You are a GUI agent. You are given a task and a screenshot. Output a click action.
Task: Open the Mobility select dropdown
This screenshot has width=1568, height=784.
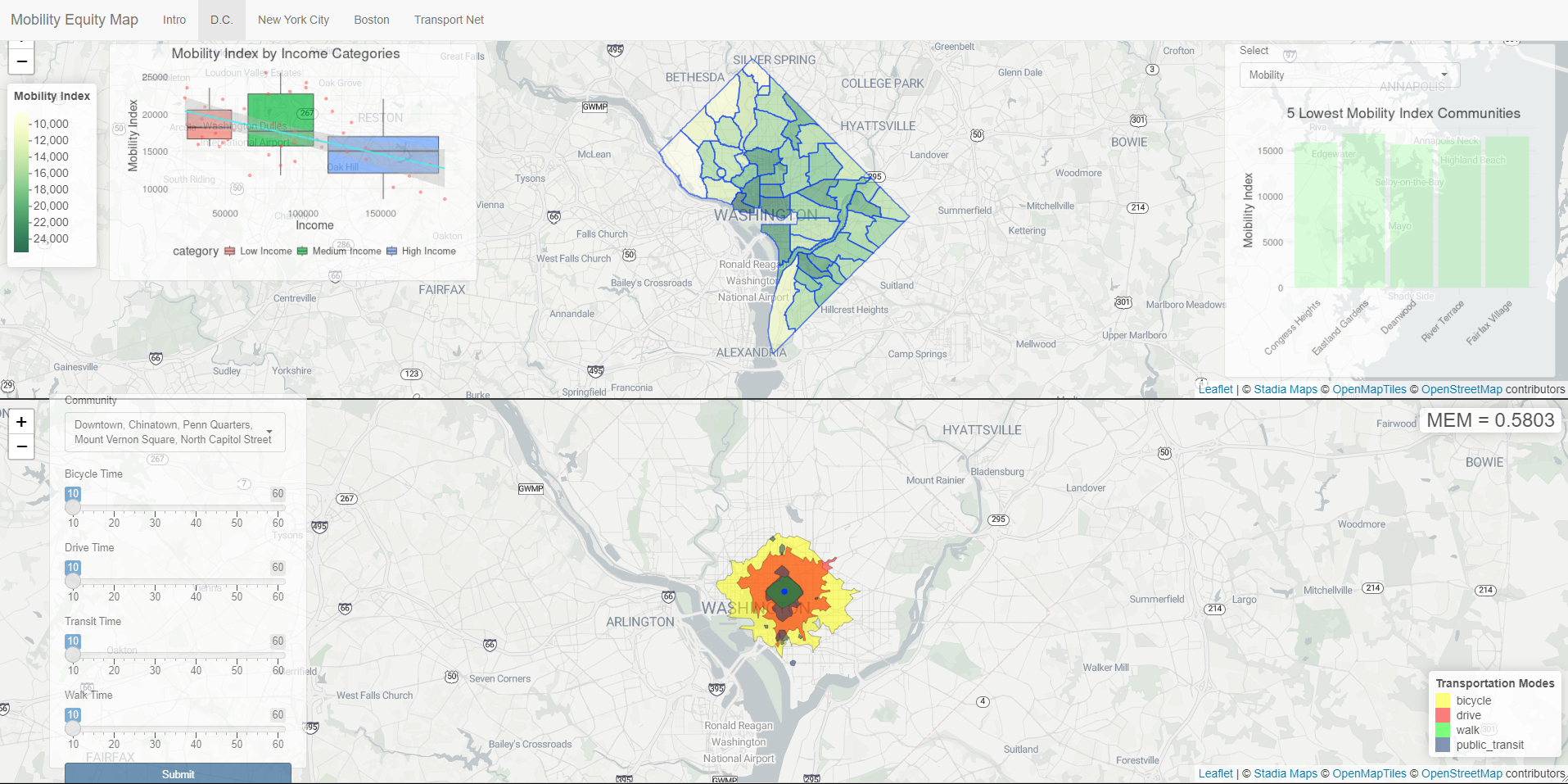[x=1349, y=75]
